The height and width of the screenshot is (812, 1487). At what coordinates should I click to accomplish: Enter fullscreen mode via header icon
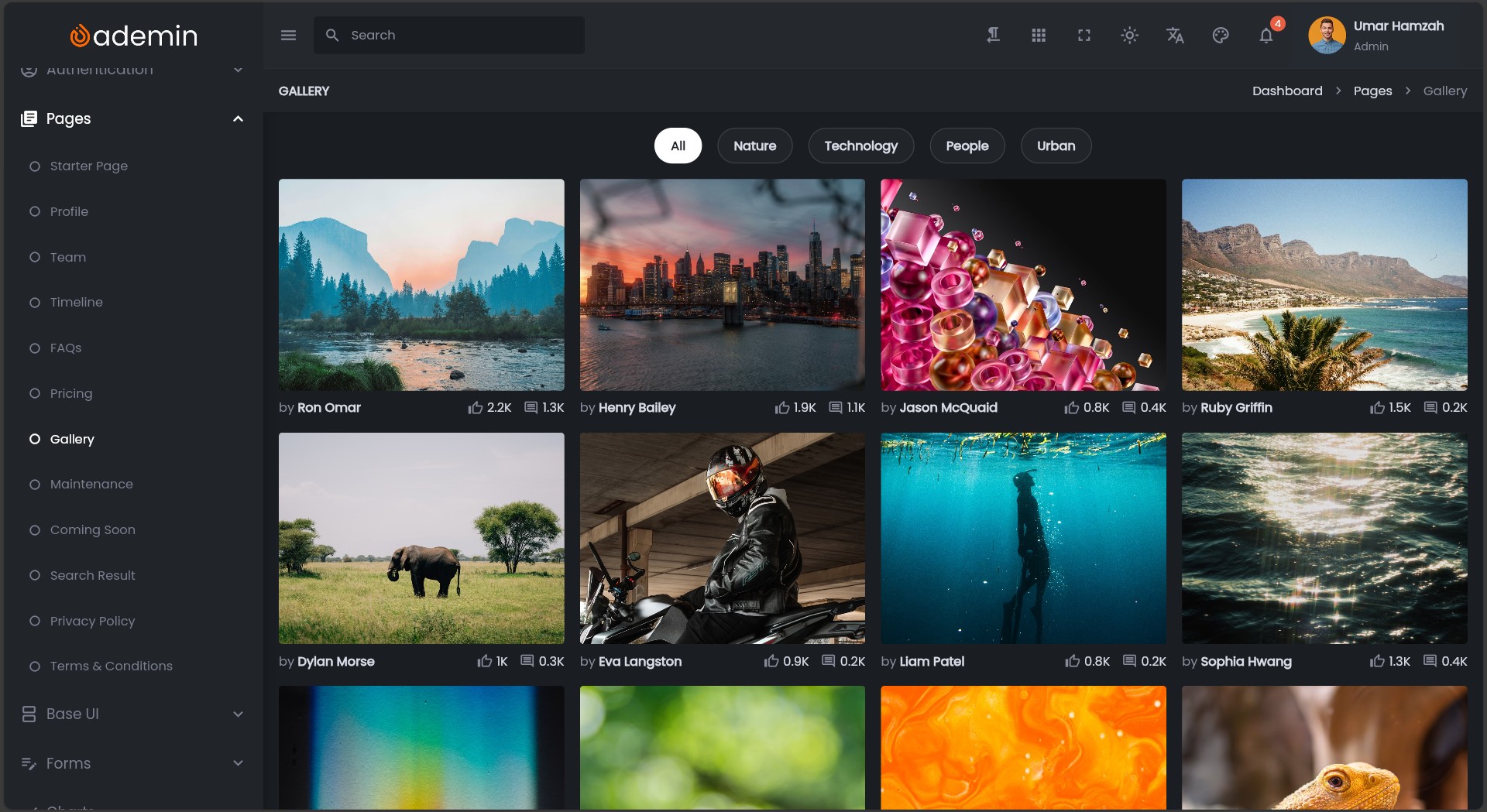point(1084,36)
